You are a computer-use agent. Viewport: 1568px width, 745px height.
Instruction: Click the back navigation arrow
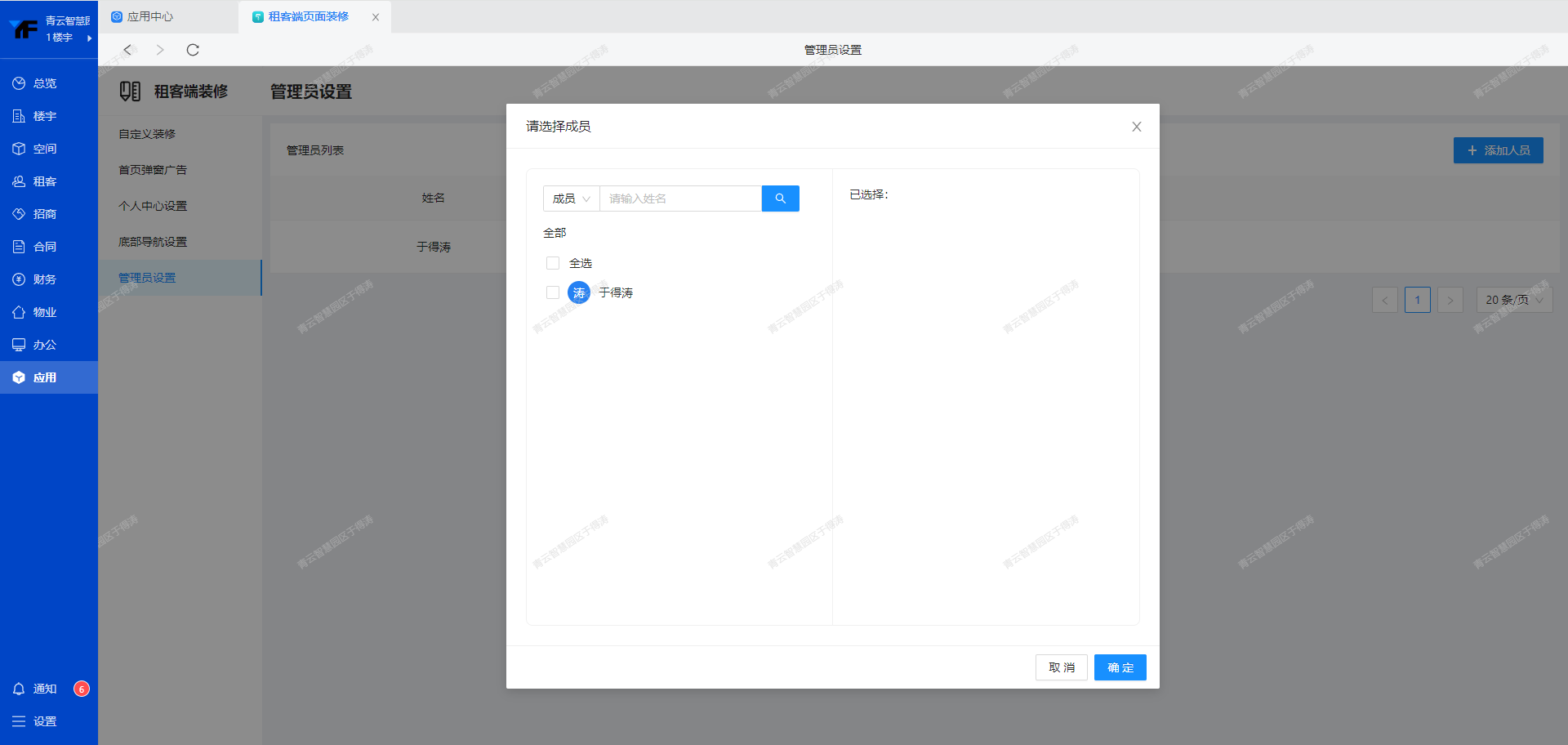click(x=127, y=50)
